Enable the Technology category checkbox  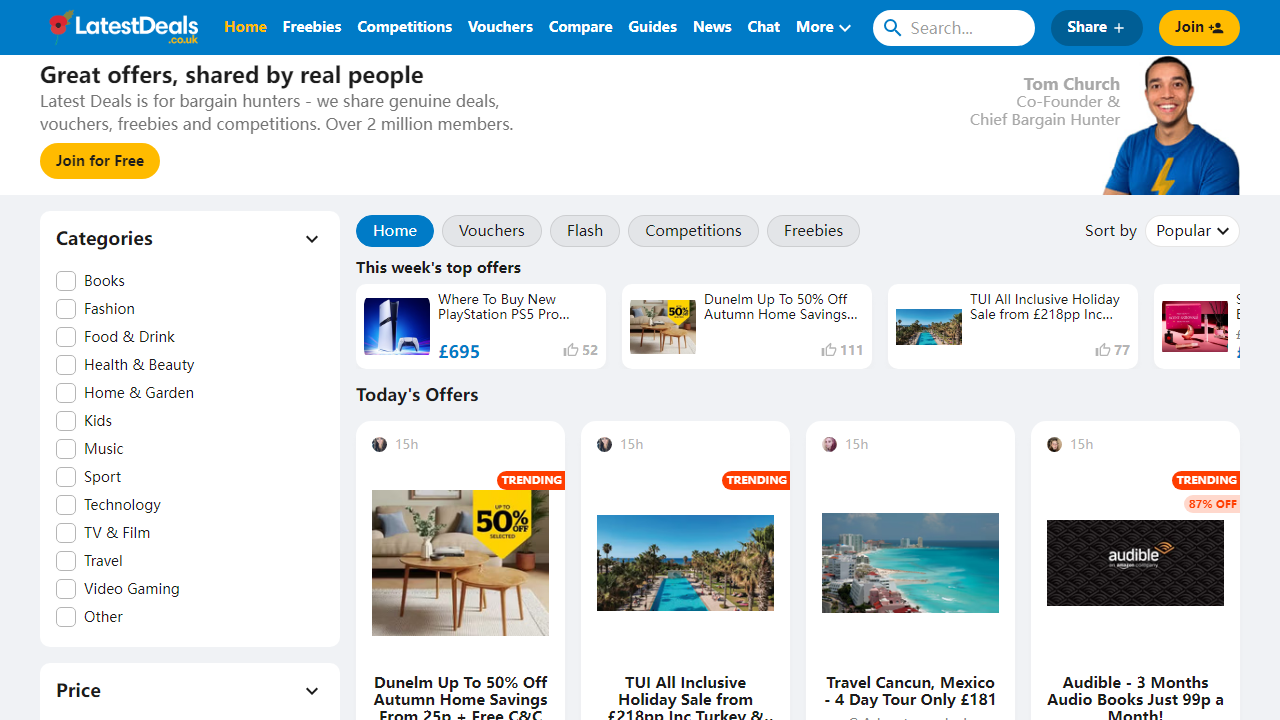point(65,505)
